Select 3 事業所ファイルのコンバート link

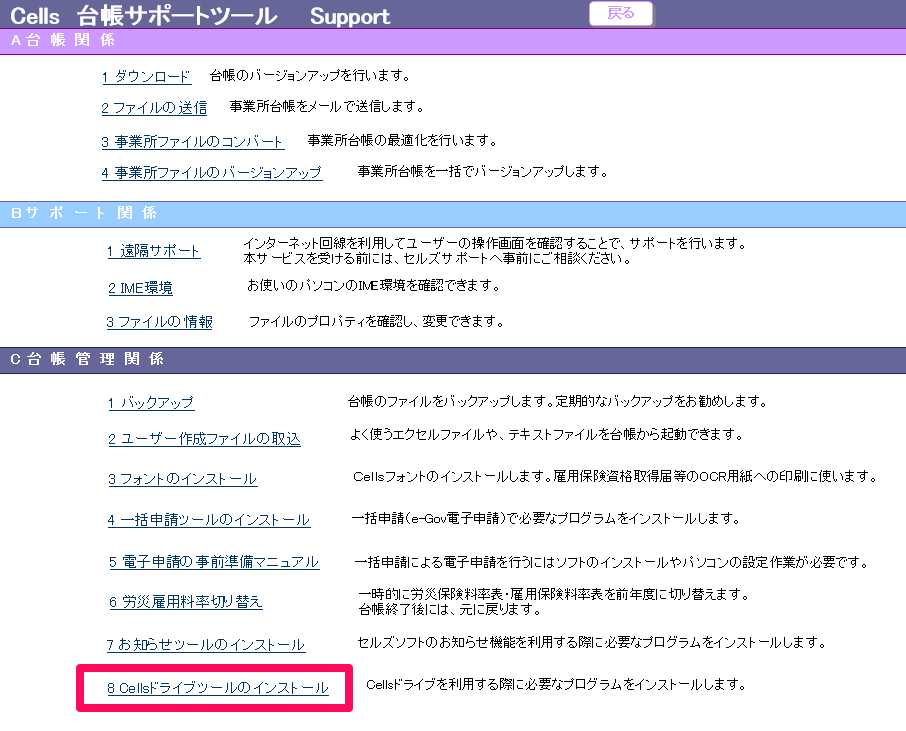(x=193, y=142)
